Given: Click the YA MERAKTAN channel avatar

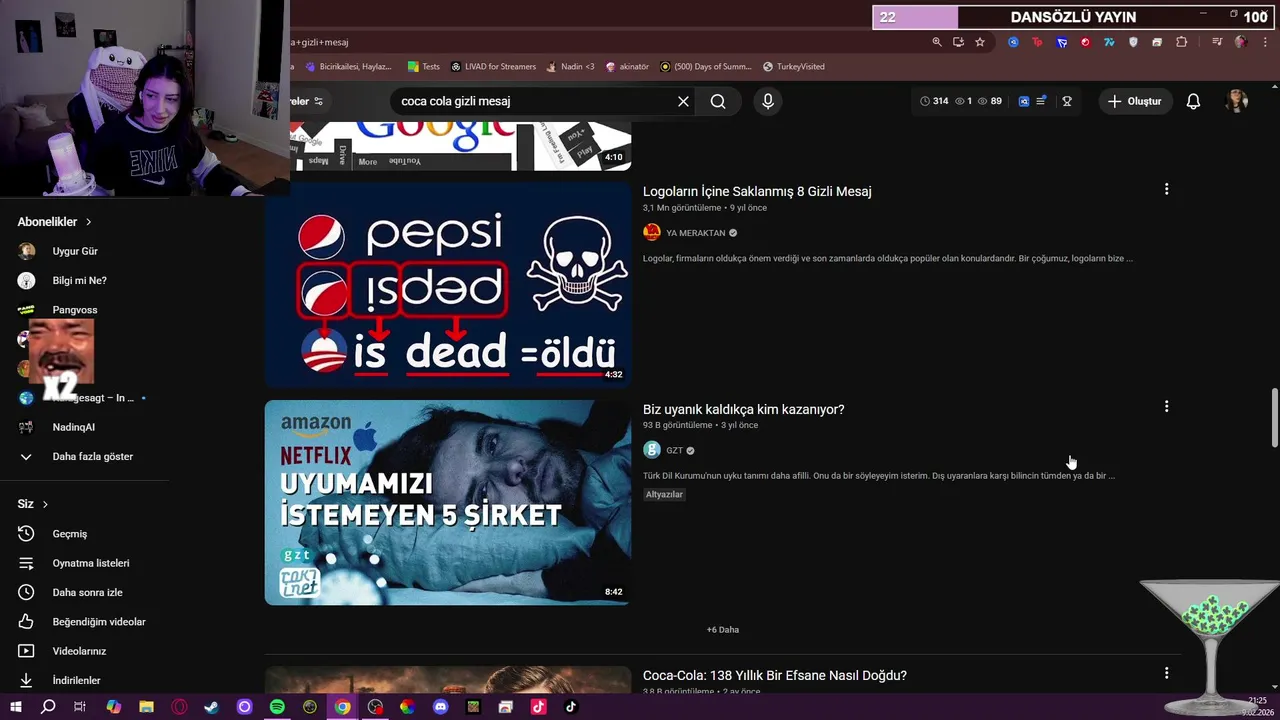Looking at the screenshot, I should pyautogui.click(x=652, y=232).
